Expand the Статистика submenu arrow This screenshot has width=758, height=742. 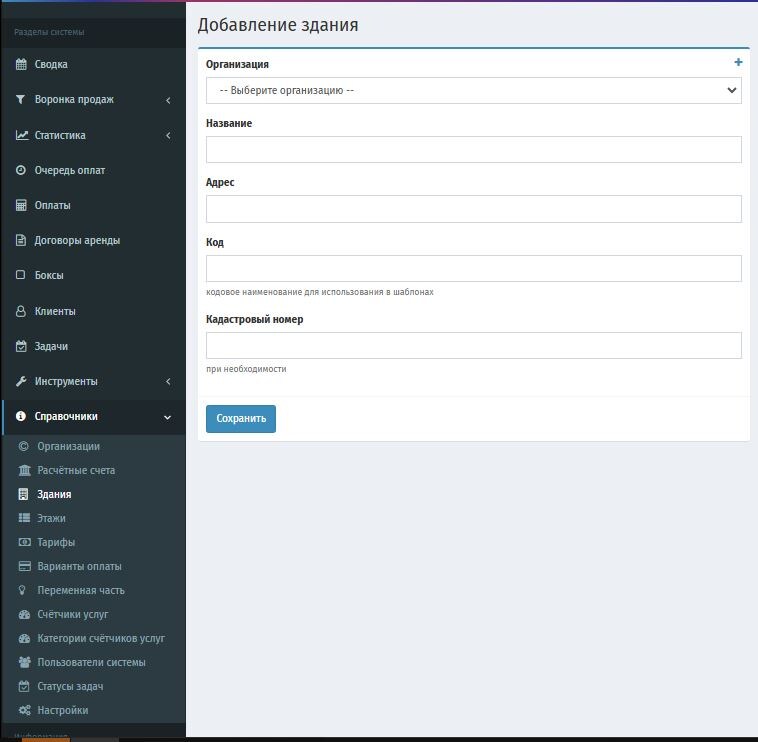[x=168, y=135]
